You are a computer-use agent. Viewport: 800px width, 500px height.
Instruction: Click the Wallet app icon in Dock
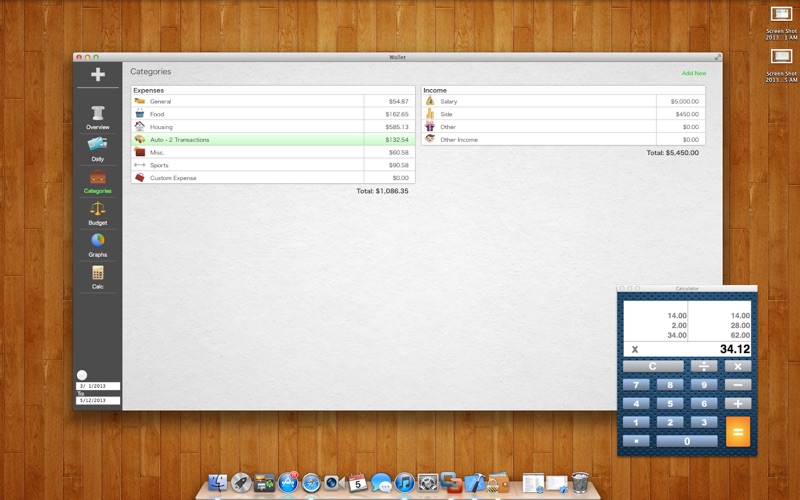pos(498,483)
